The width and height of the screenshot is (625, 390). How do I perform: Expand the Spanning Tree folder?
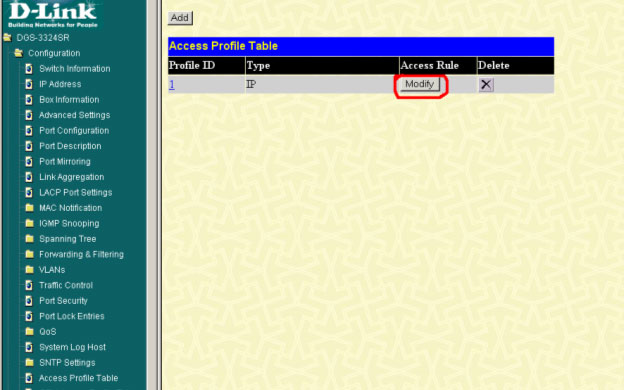click(29, 239)
